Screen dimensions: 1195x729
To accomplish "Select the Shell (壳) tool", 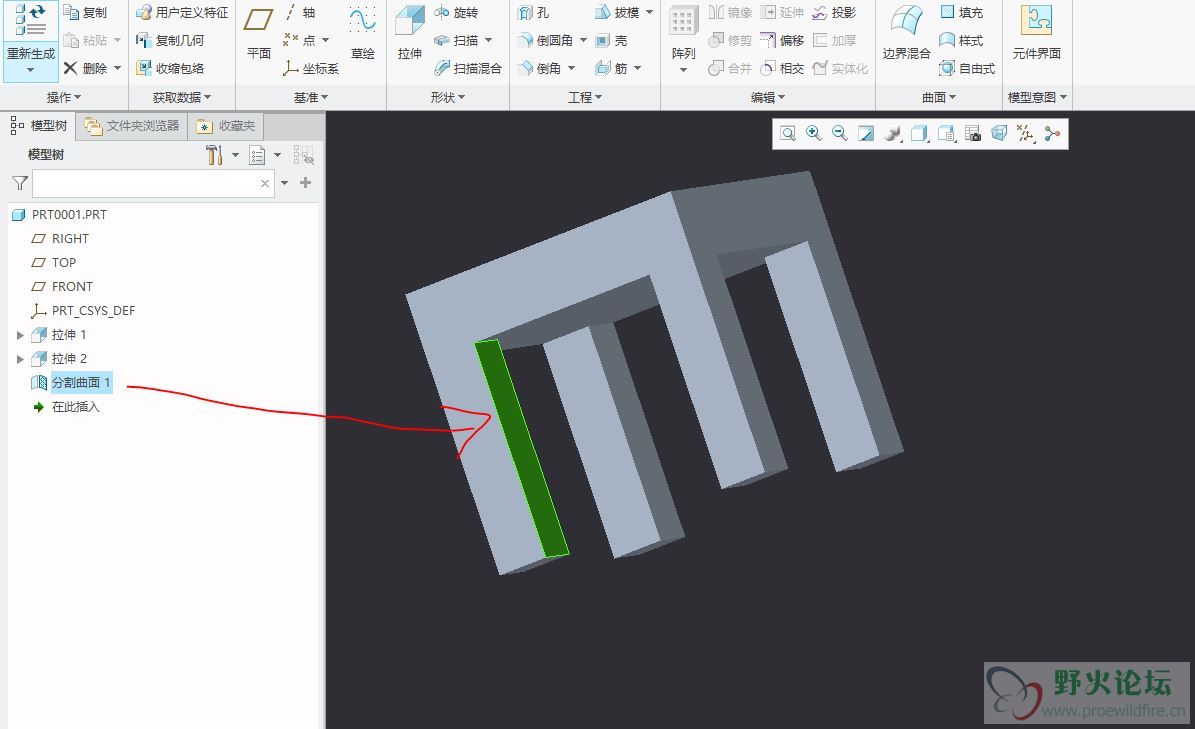I will [x=611, y=40].
